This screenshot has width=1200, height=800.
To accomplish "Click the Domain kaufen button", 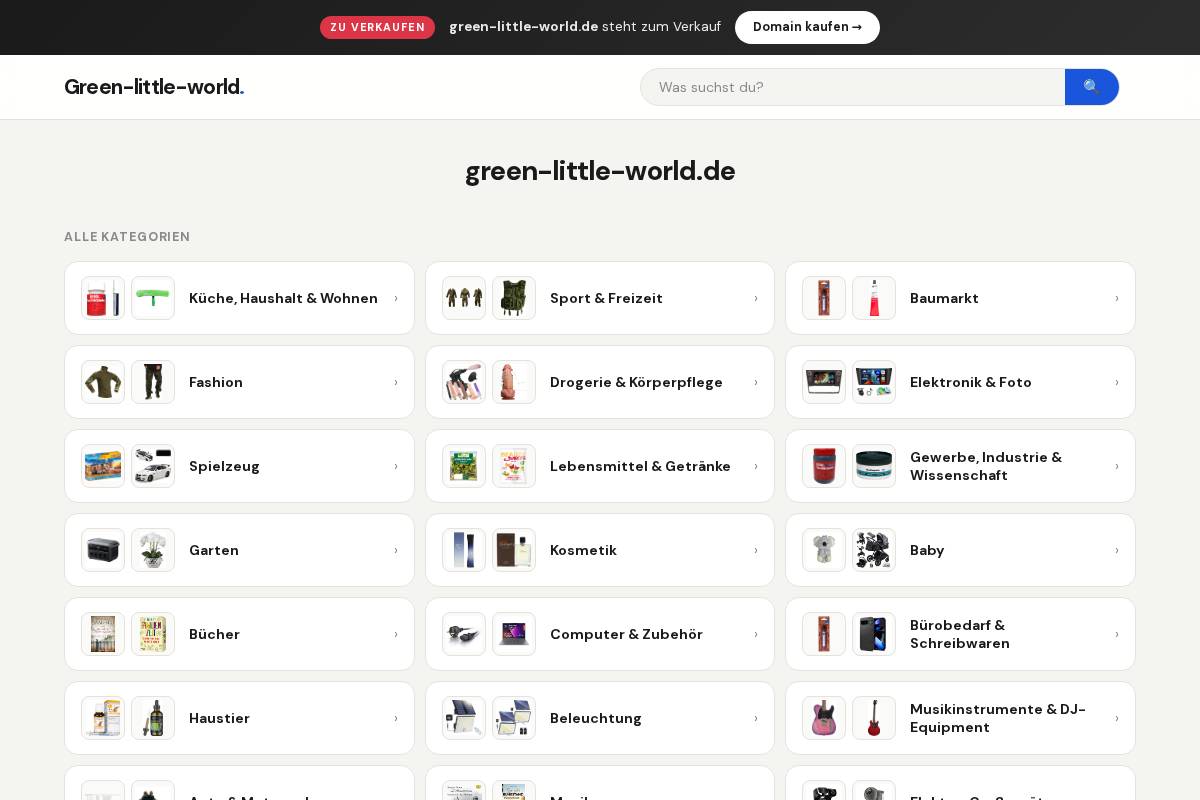I will click(807, 27).
